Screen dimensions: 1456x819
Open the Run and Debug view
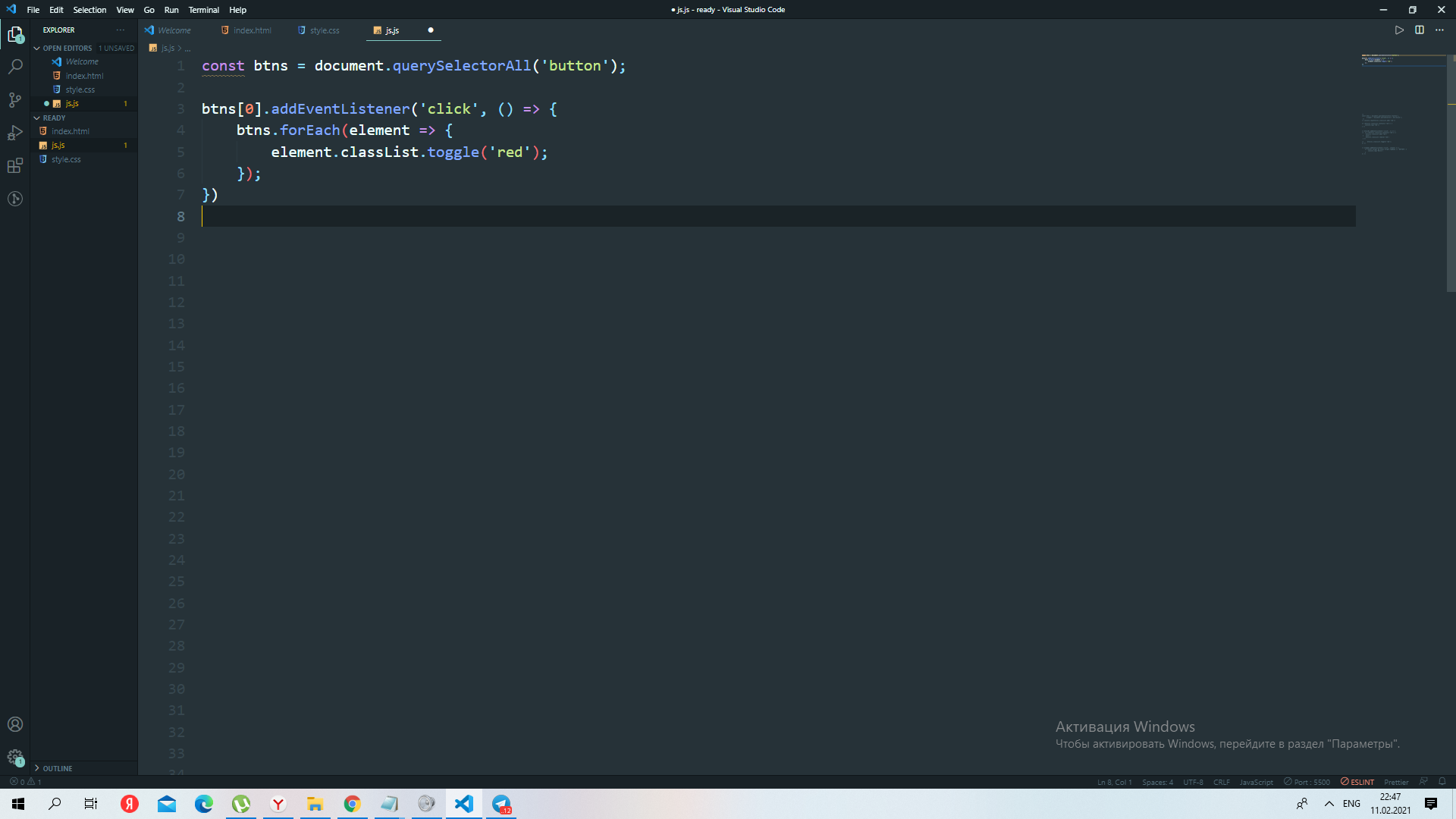pyautogui.click(x=15, y=133)
